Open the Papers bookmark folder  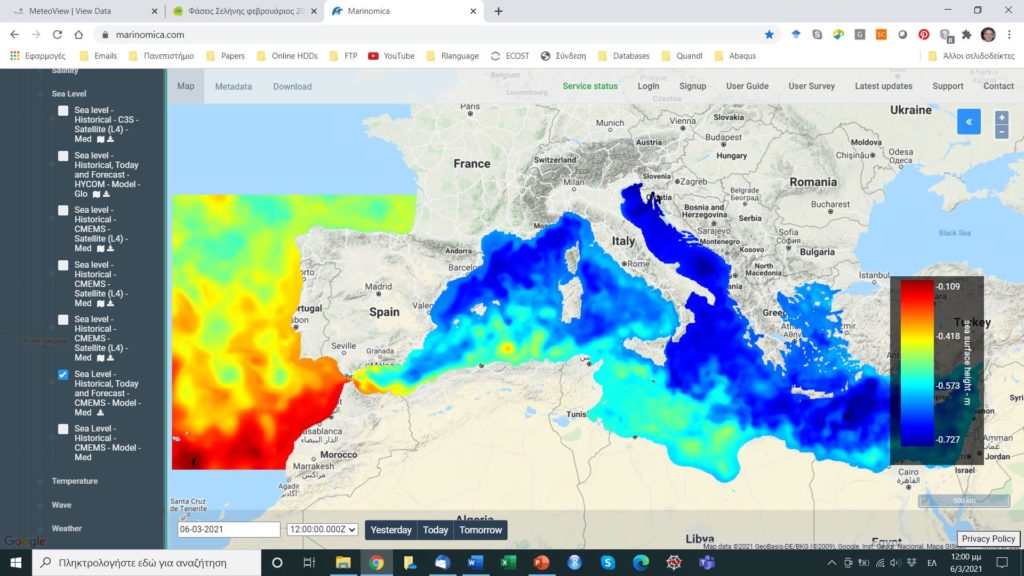(x=226, y=56)
